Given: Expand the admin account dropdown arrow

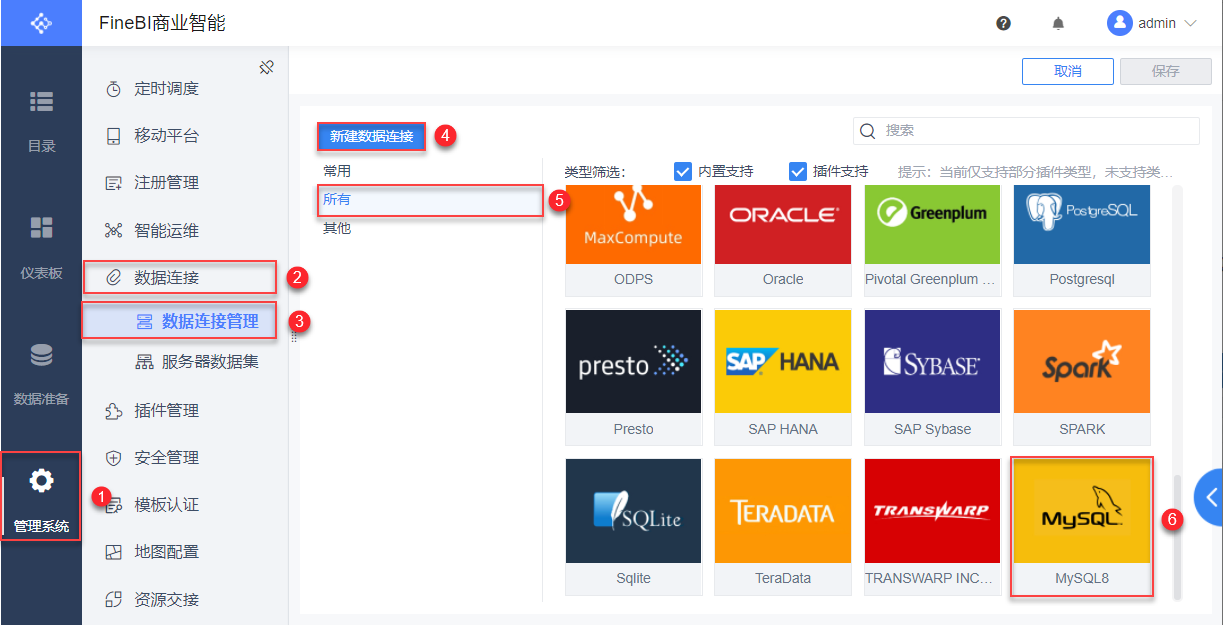Looking at the screenshot, I should (1190, 23).
